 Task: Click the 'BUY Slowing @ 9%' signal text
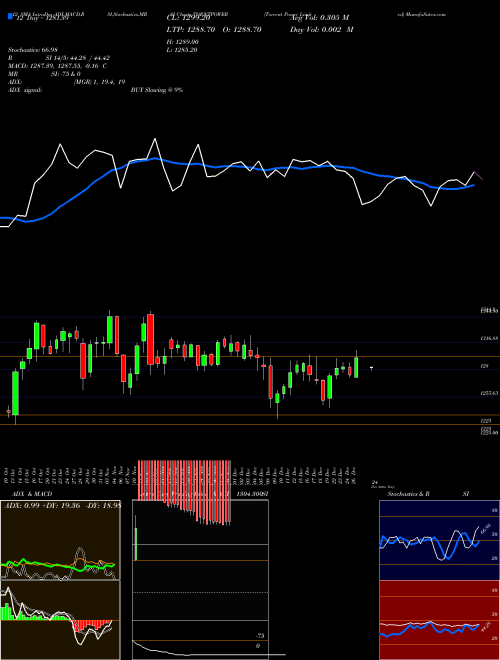(157, 90)
